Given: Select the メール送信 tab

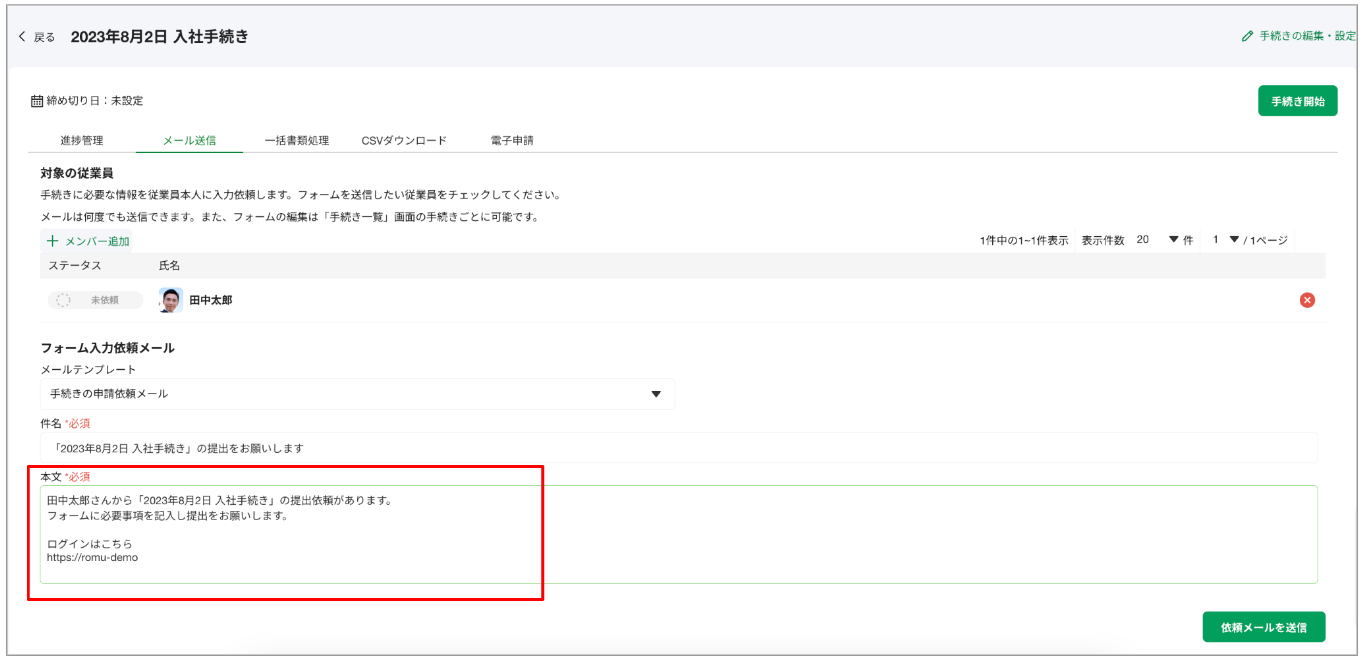Looking at the screenshot, I should click(189, 141).
